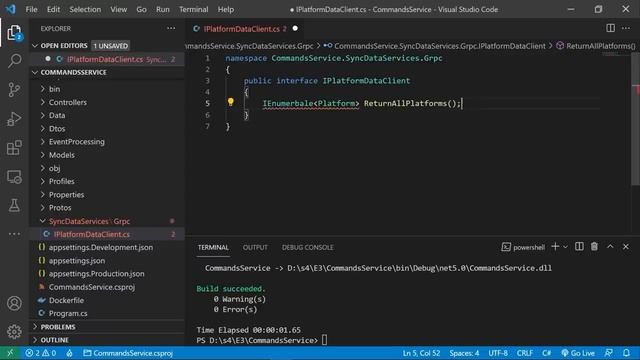Open the Help menu

[226, 9]
